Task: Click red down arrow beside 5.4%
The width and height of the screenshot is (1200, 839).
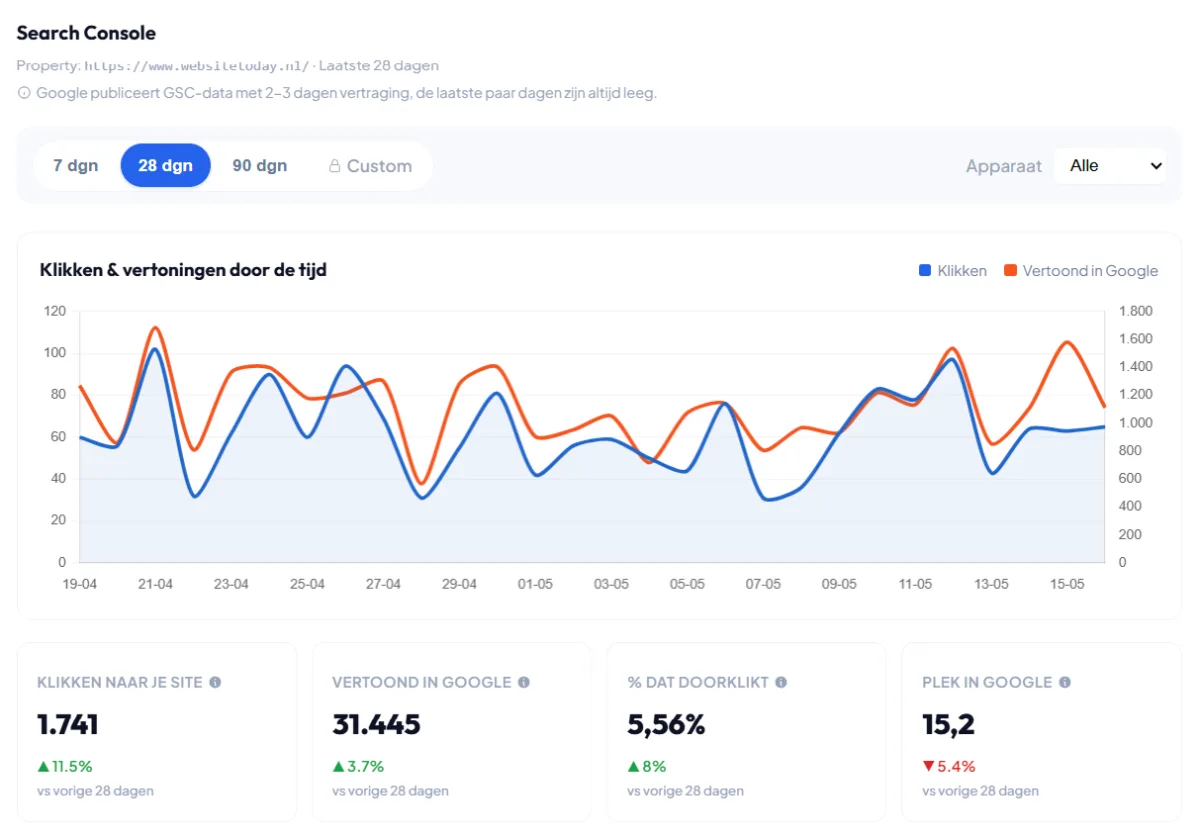Action: click(x=928, y=767)
